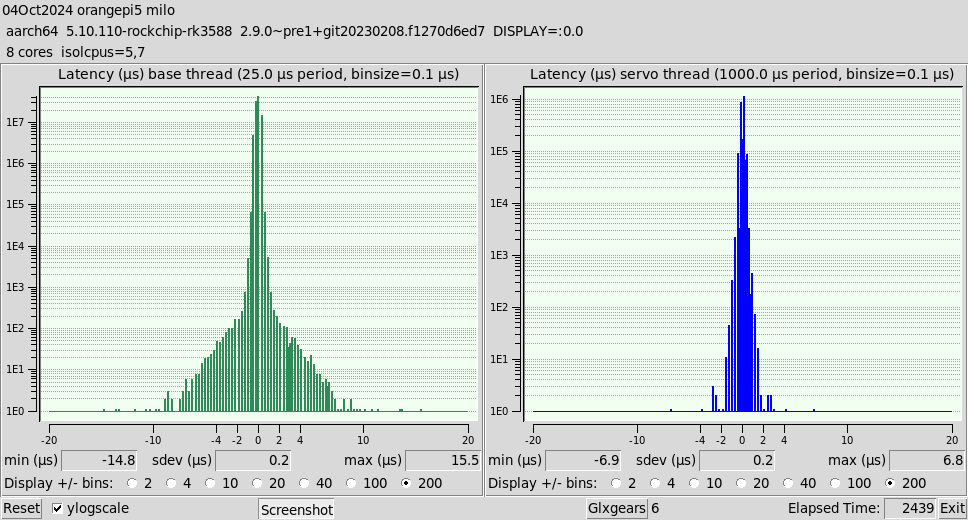This screenshot has height=520, width=968.
Task: Select 20 bins for servo thread
Action: [x=741, y=483]
